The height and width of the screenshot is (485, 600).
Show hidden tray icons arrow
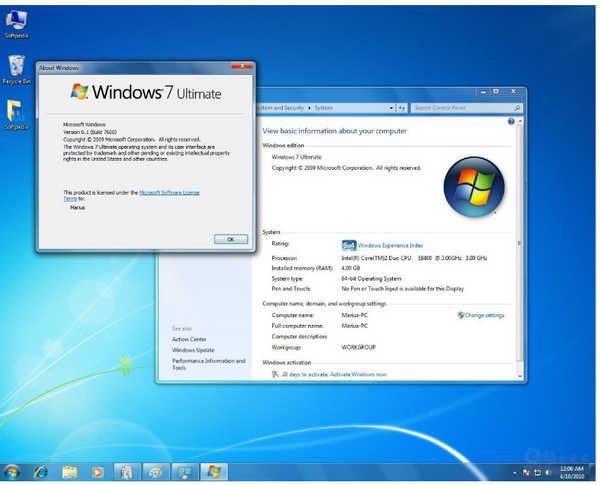515,474
